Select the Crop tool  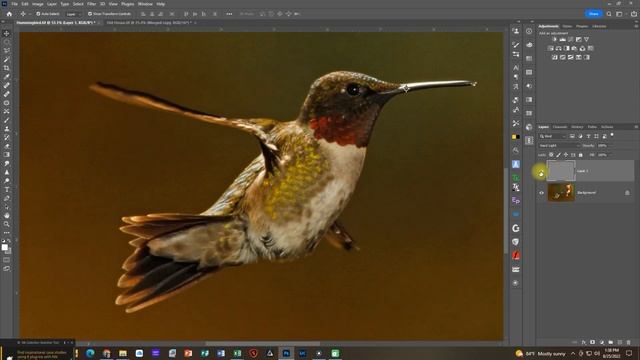[x=7, y=68]
